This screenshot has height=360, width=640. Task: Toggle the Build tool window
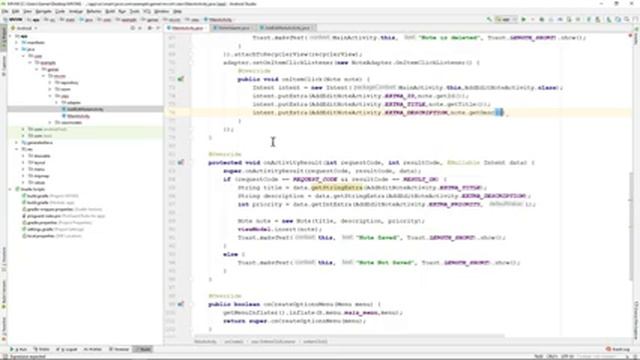click(143, 349)
